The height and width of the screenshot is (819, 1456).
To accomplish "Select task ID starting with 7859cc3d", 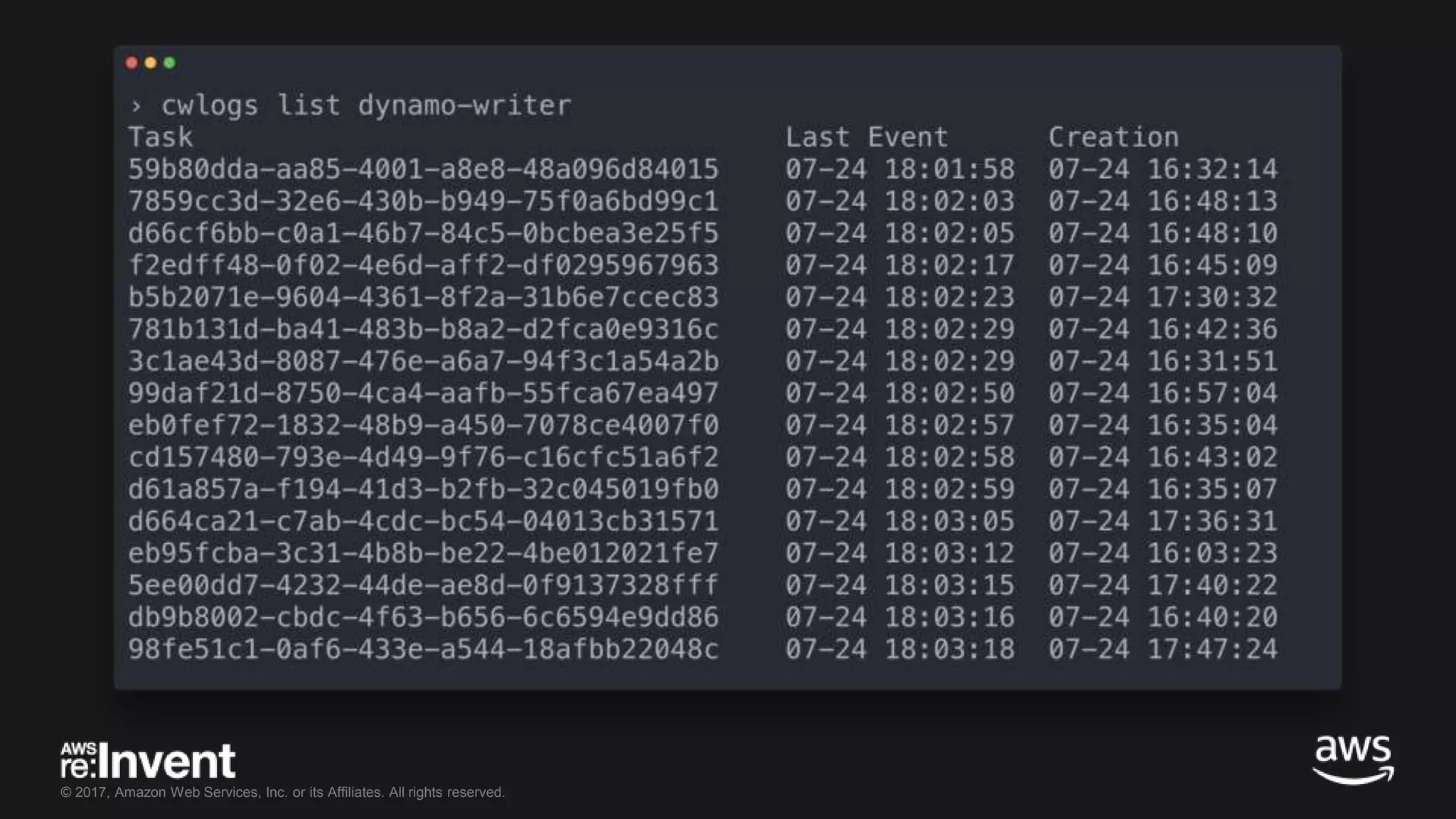I will [x=424, y=201].
